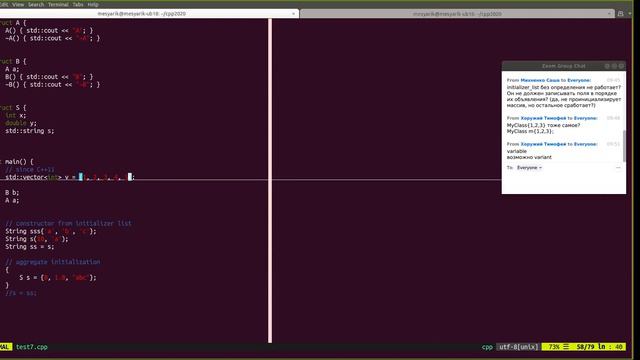
Task: Click '// aggregate initialization' comment
Action: 53,262
